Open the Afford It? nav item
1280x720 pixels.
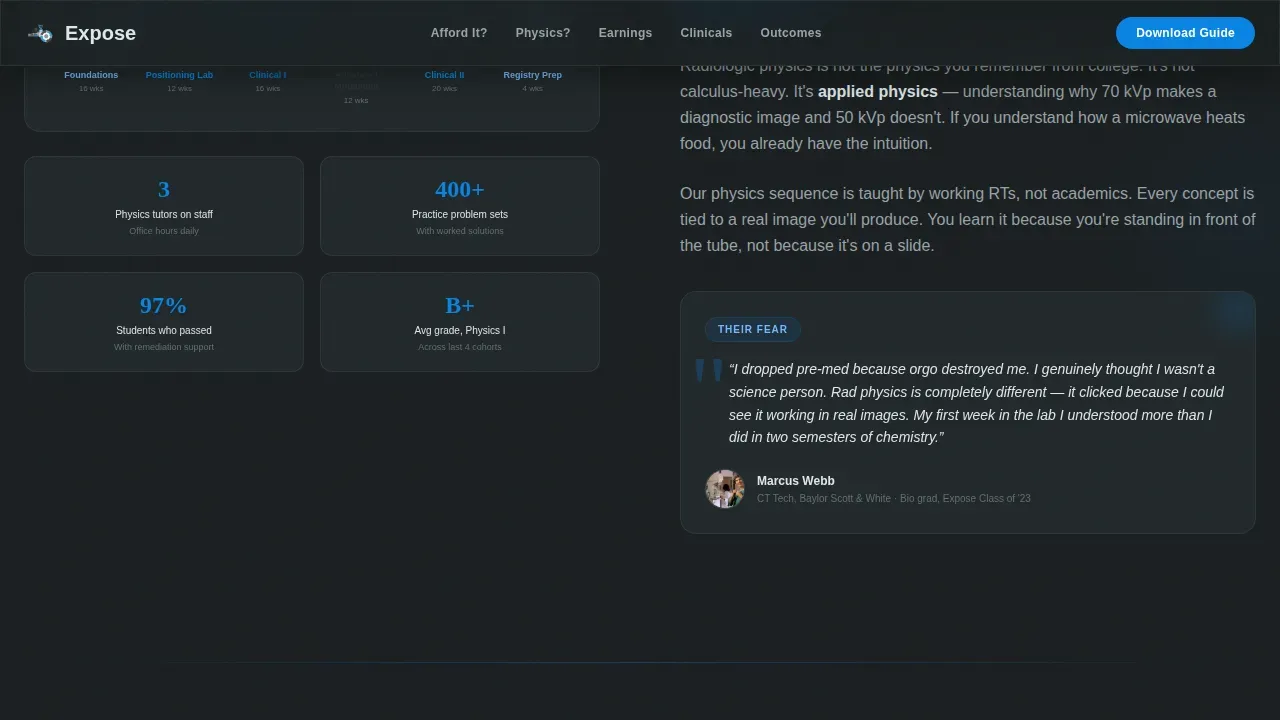pos(459,33)
